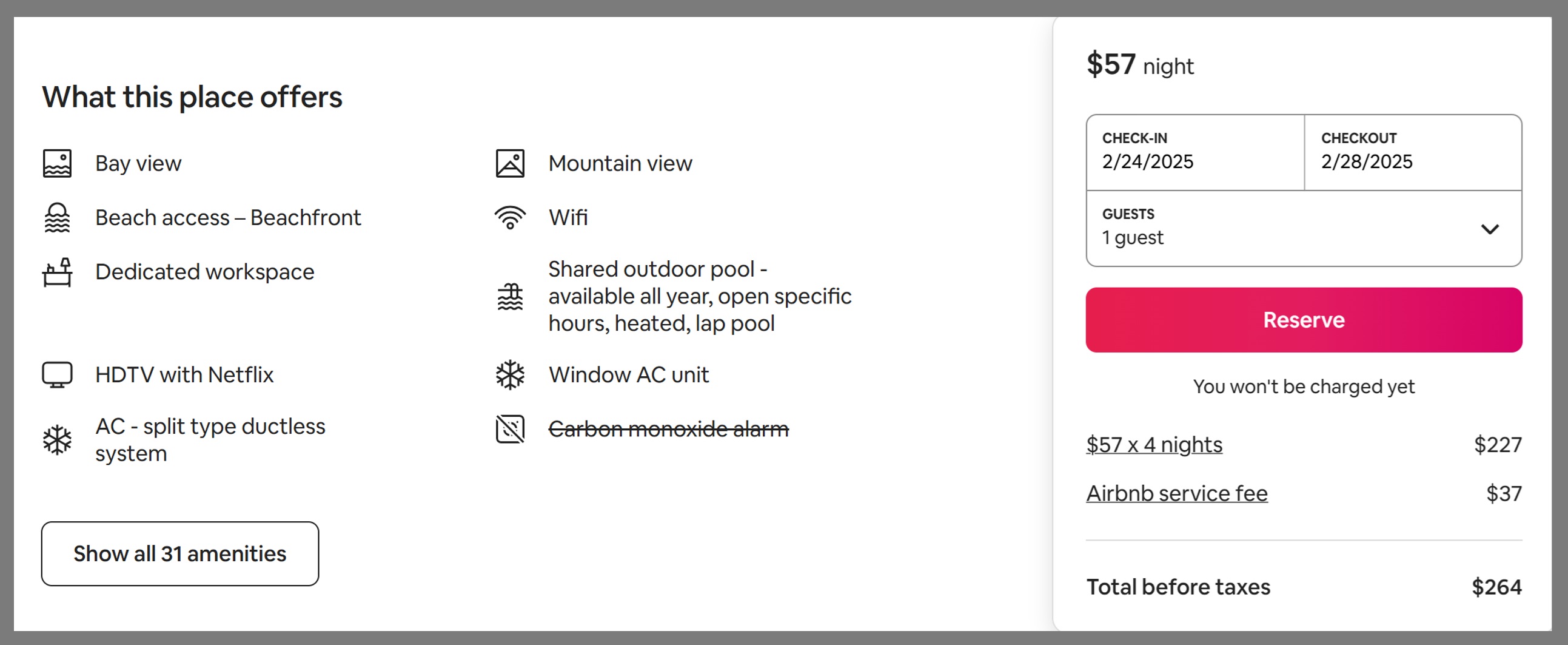Expand the guests chevron arrow

1490,229
